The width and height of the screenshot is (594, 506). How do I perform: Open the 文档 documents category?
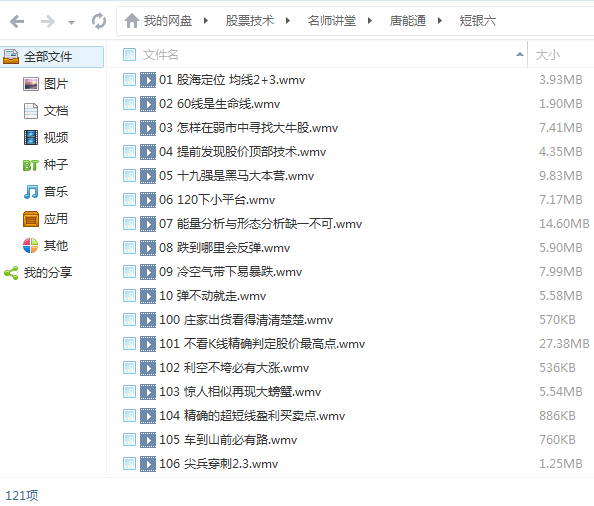(45, 111)
